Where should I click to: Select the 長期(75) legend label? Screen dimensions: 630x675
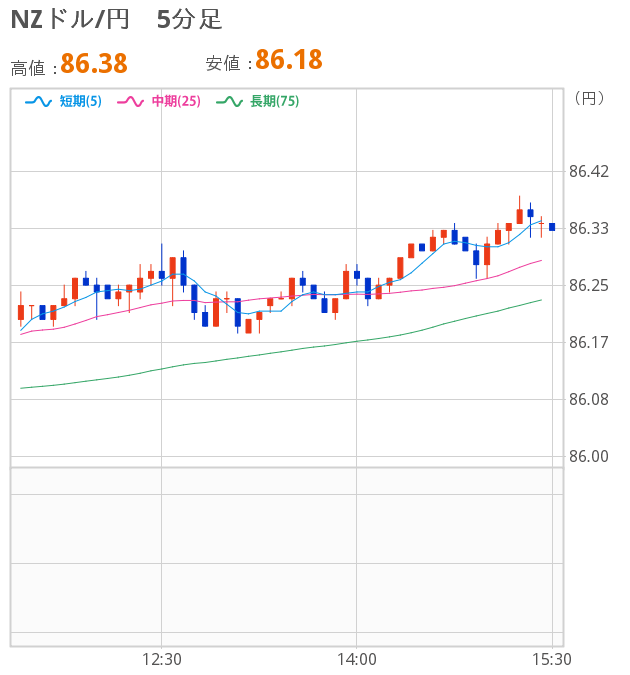tap(275, 101)
